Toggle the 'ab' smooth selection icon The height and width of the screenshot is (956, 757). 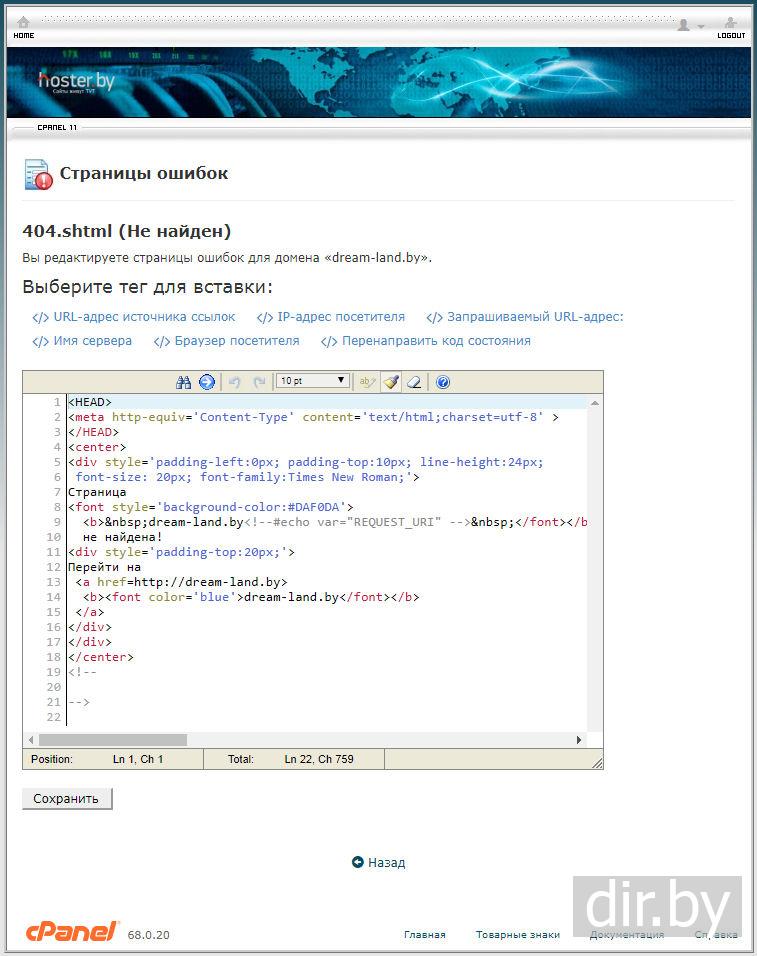click(367, 382)
